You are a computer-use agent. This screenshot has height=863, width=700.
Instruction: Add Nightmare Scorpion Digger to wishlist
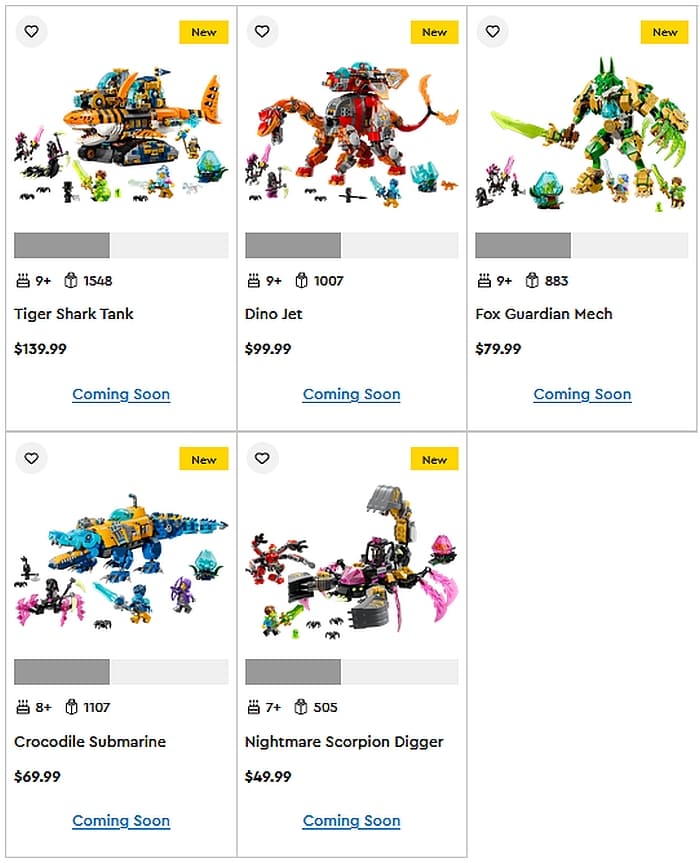pos(262,458)
